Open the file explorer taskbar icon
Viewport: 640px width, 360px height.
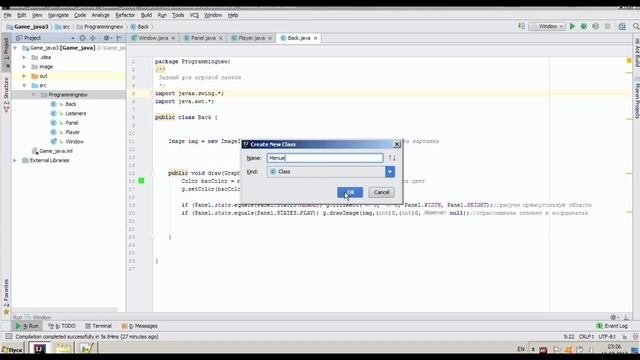[63, 349]
